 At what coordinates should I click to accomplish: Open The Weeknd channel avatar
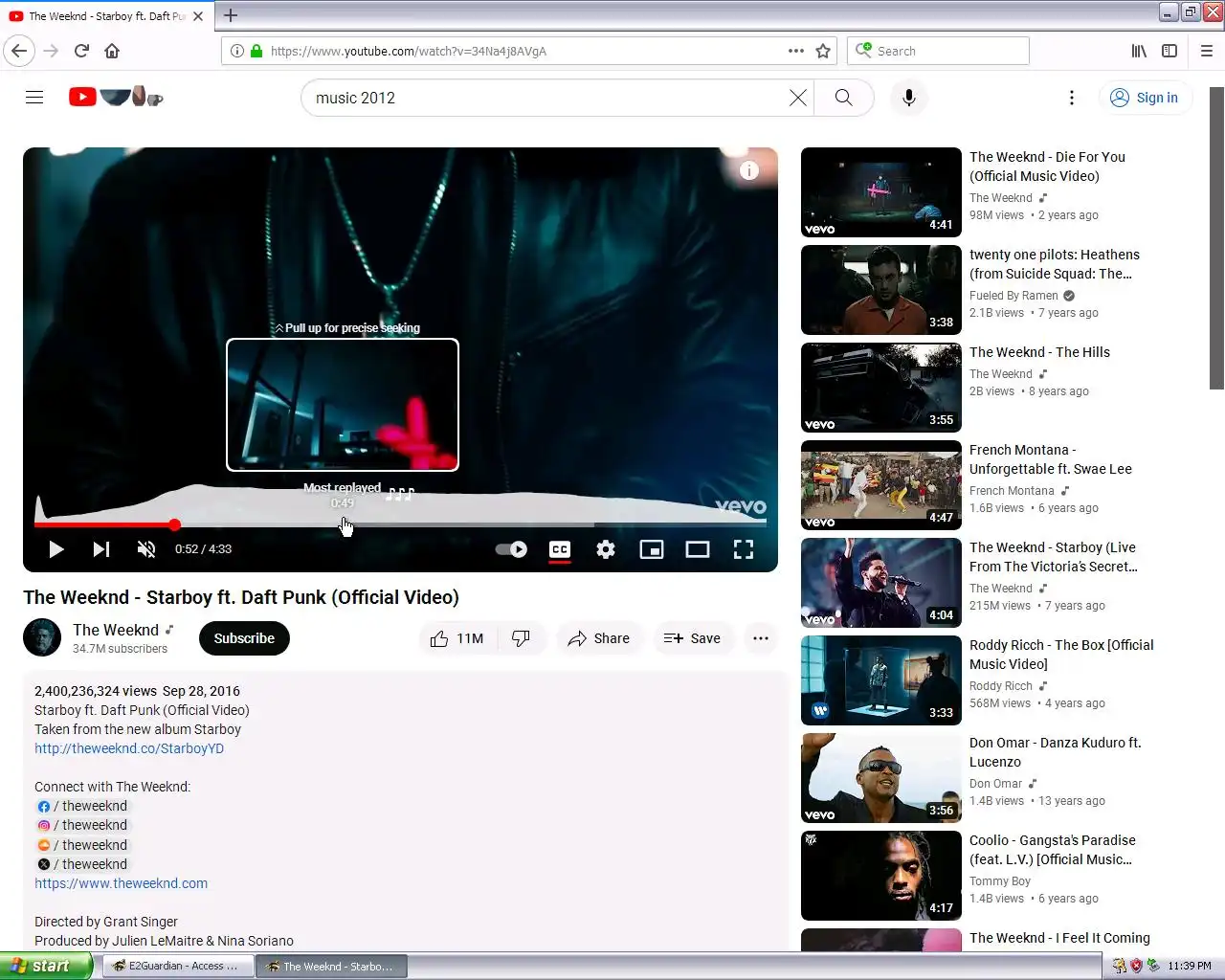coord(42,637)
